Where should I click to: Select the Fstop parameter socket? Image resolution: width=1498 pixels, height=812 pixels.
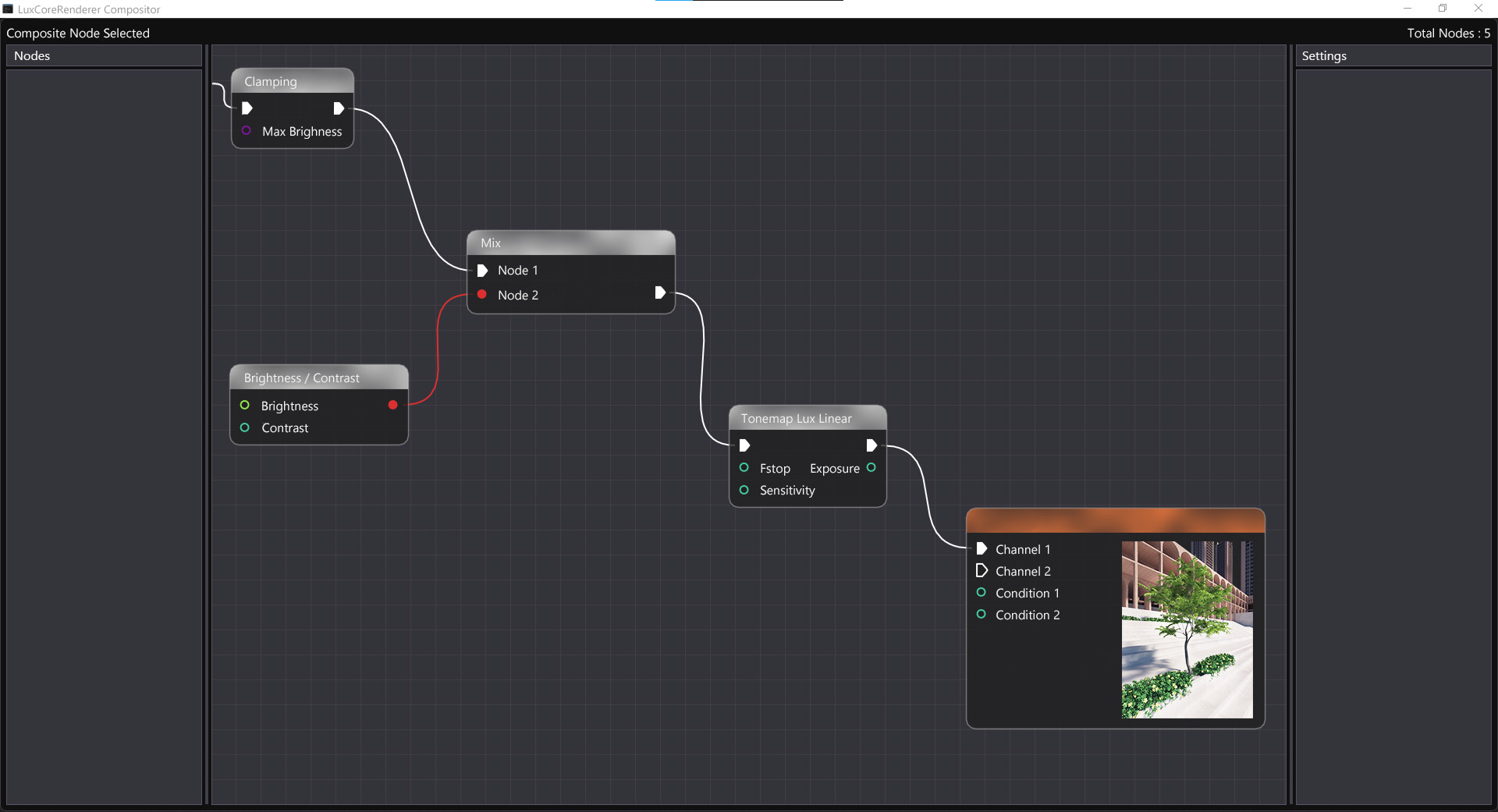pyautogui.click(x=744, y=468)
